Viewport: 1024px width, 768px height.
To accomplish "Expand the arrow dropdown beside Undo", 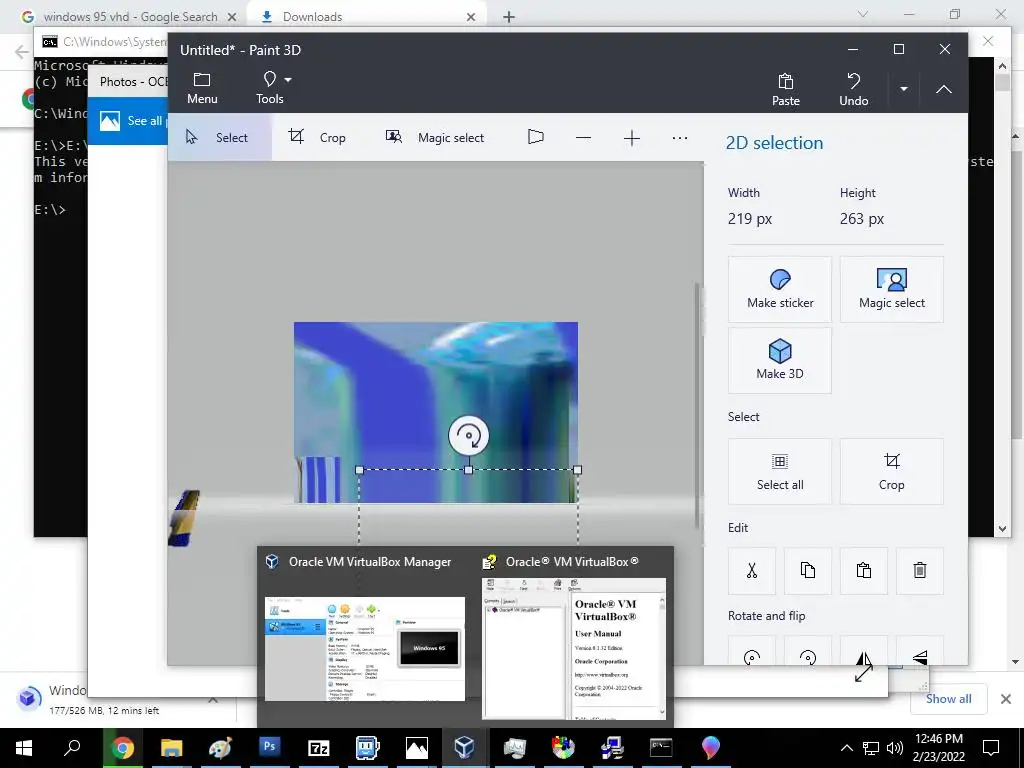I will tap(904, 89).
